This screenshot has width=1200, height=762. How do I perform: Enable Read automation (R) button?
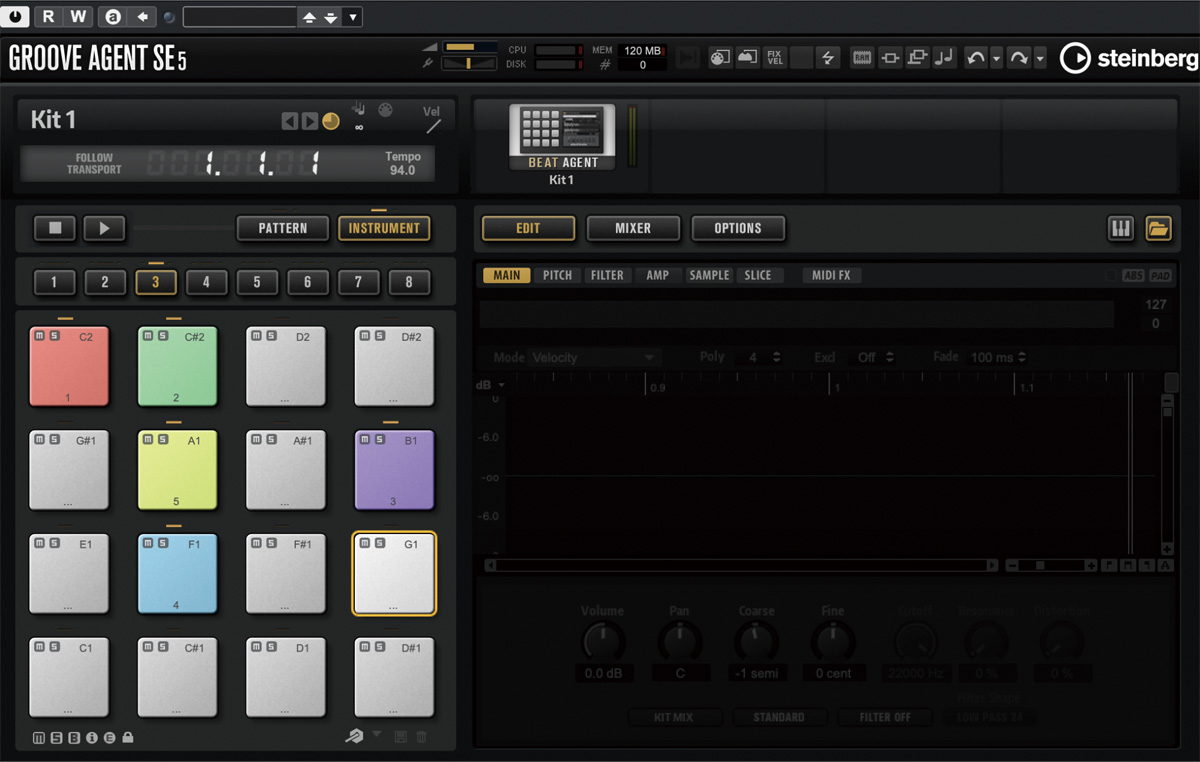[49, 16]
